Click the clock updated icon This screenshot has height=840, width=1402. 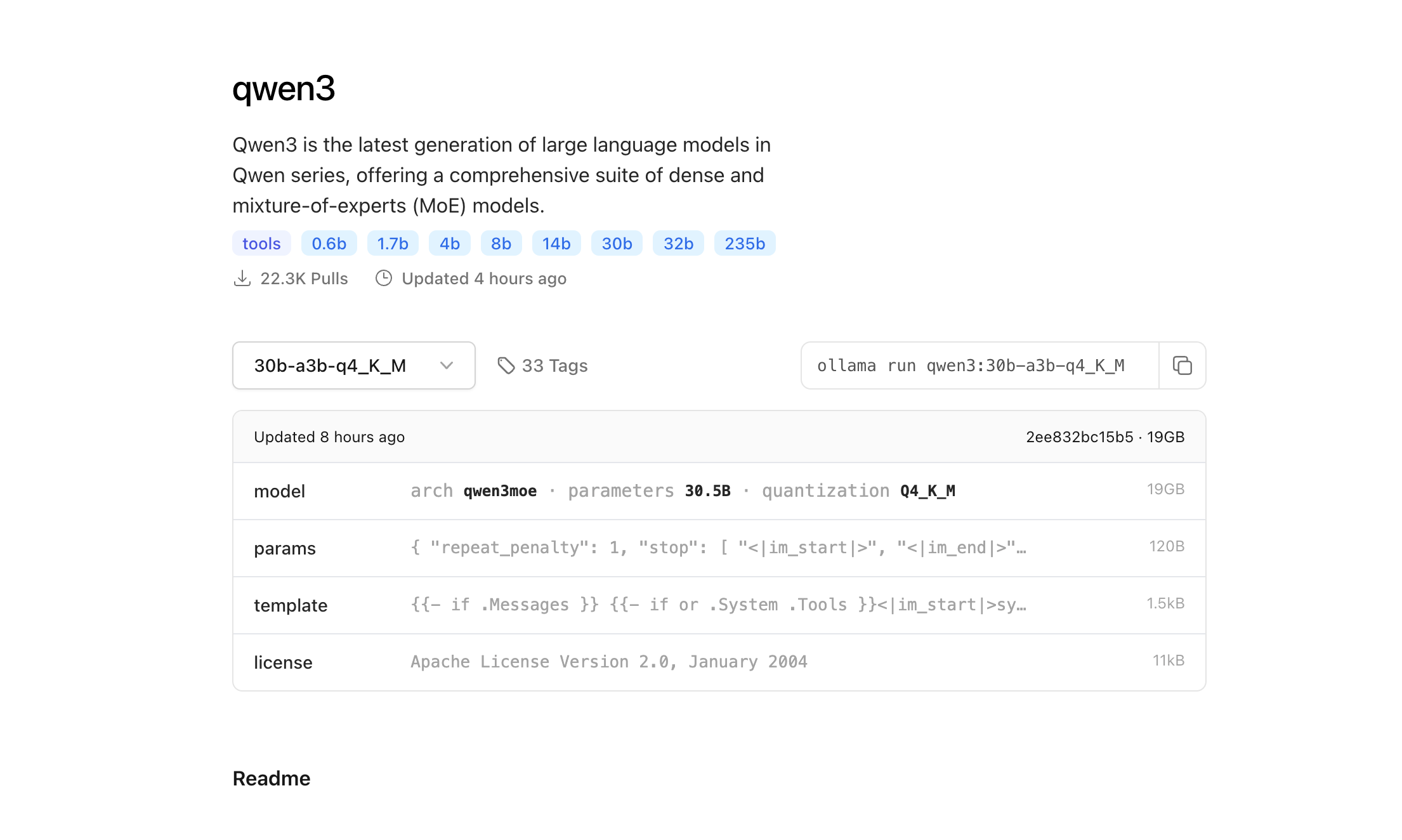(384, 279)
